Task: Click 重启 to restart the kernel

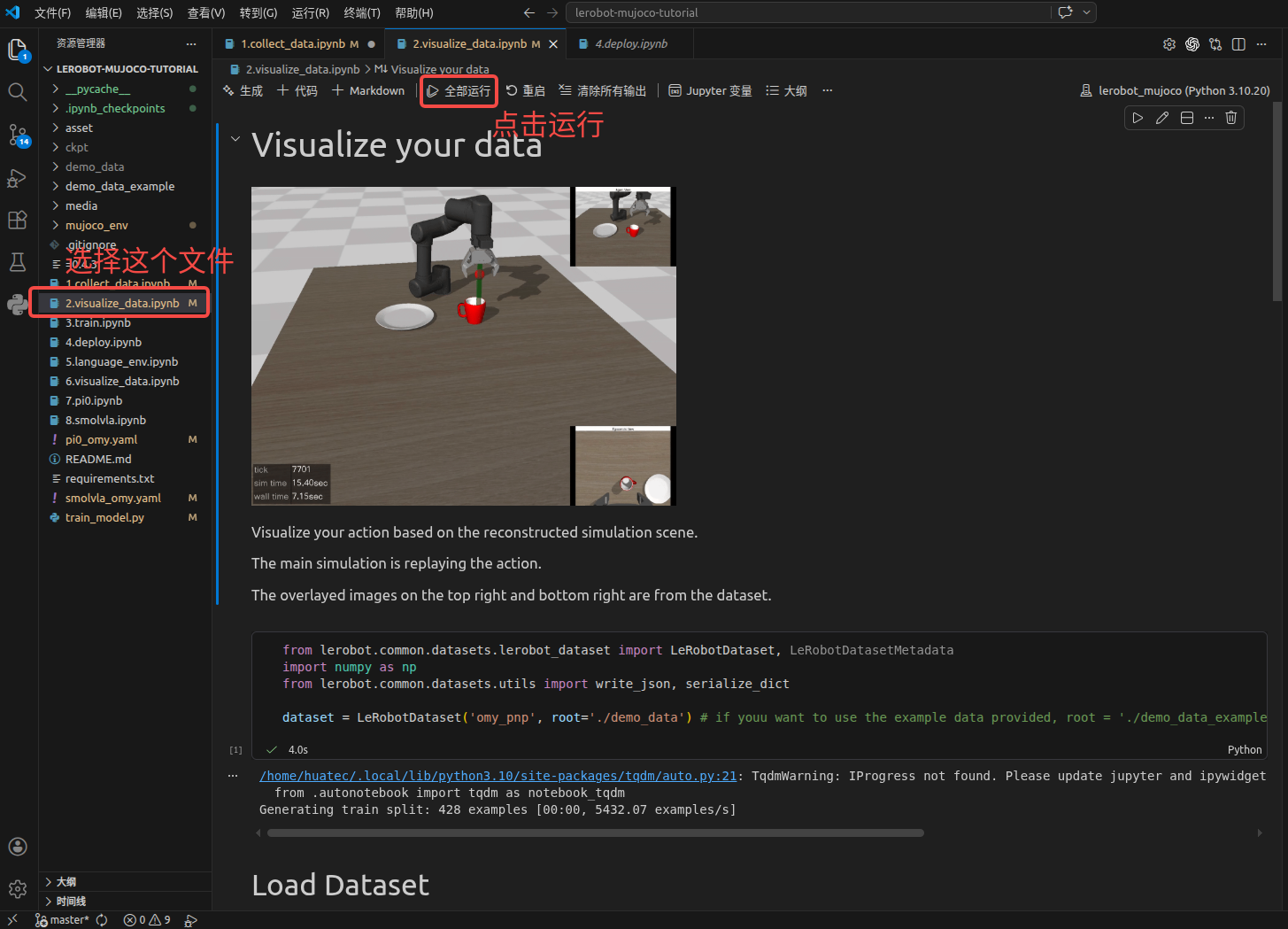Action: click(526, 90)
